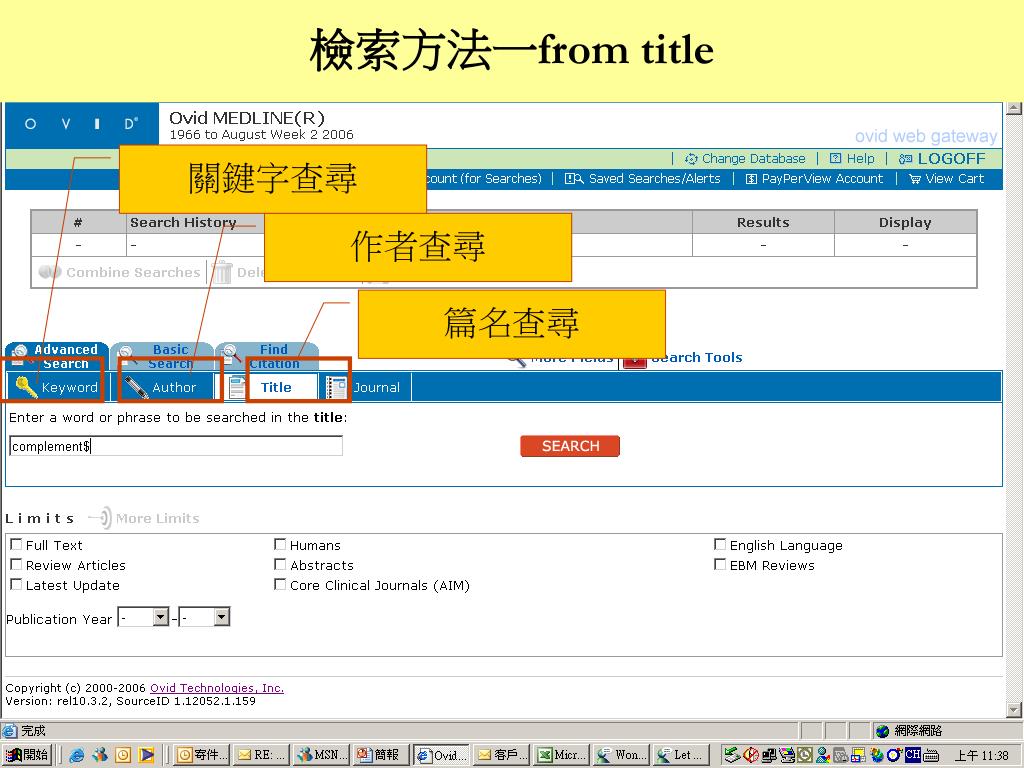Click the Author pen icon
Image resolution: width=1024 pixels, height=768 pixels.
[136, 387]
